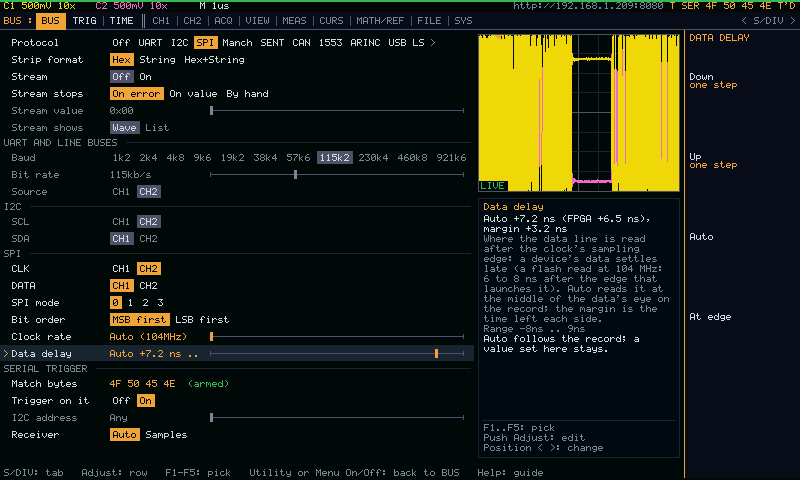Image resolution: width=800 pixels, height=480 pixels.
Task: Switch to the ACQ menu tab
Action: pyautogui.click(x=223, y=21)
